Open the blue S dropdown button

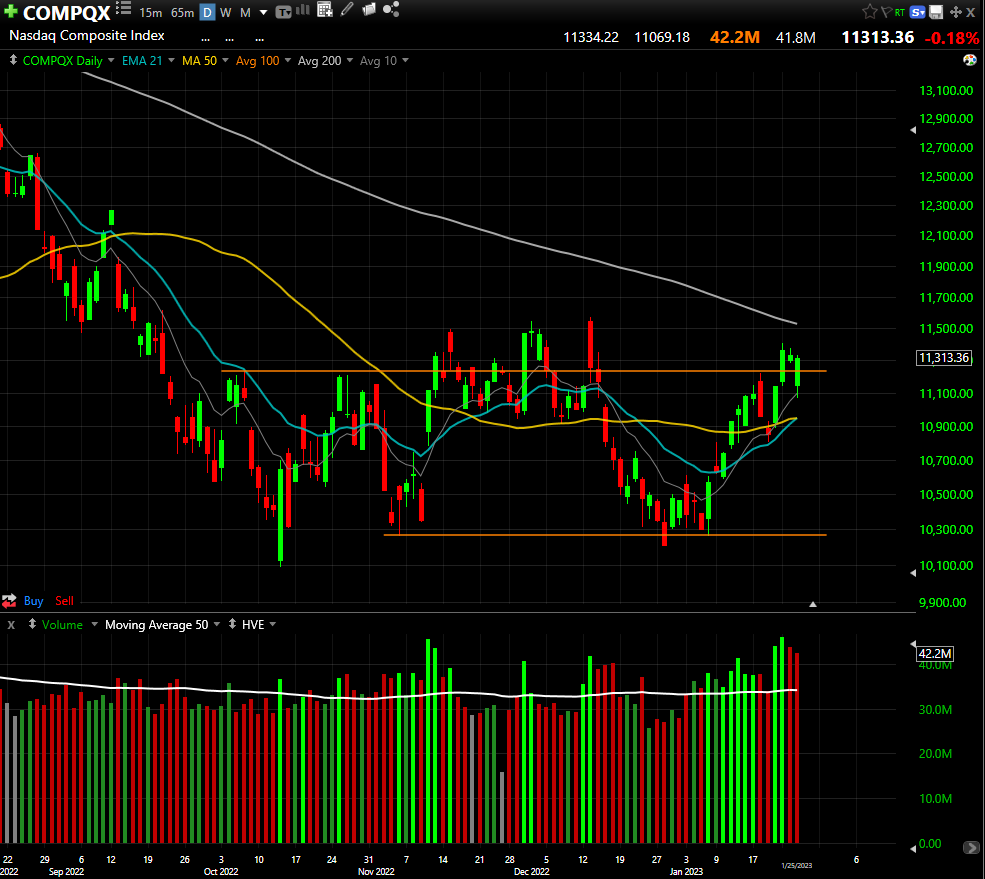(918, 12)
